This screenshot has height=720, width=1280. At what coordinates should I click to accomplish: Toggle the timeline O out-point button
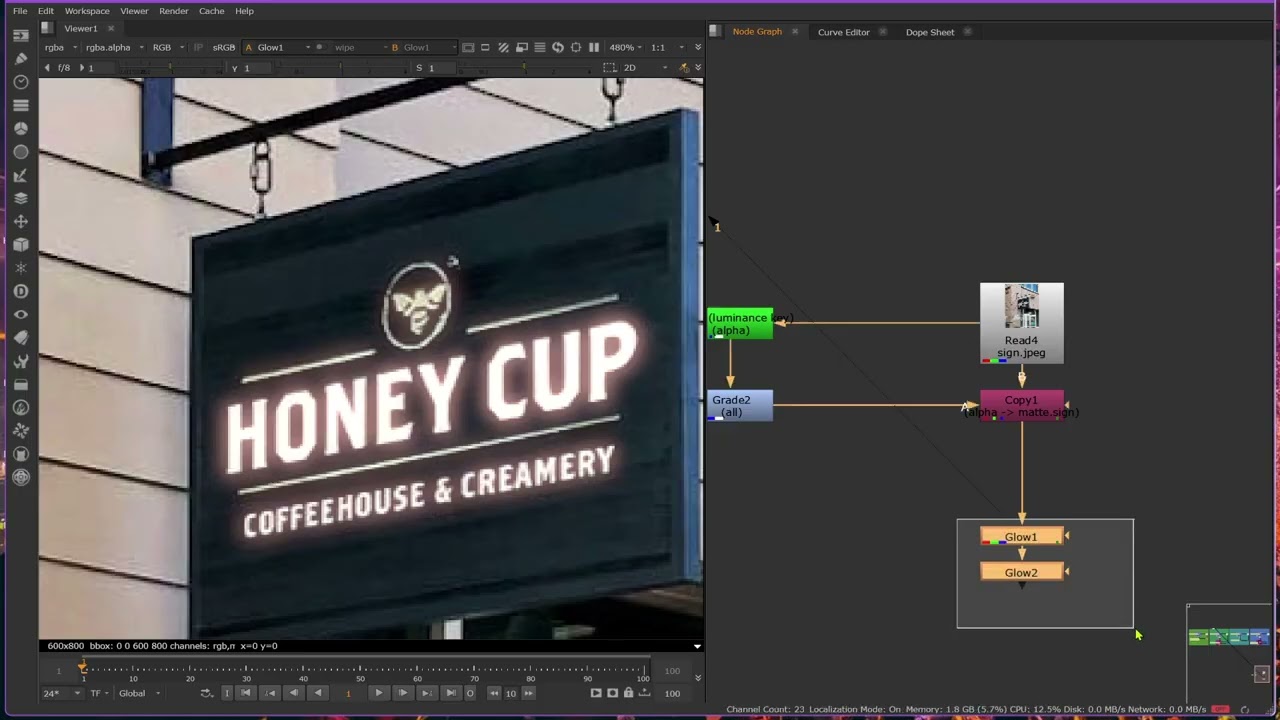point(470,693)
